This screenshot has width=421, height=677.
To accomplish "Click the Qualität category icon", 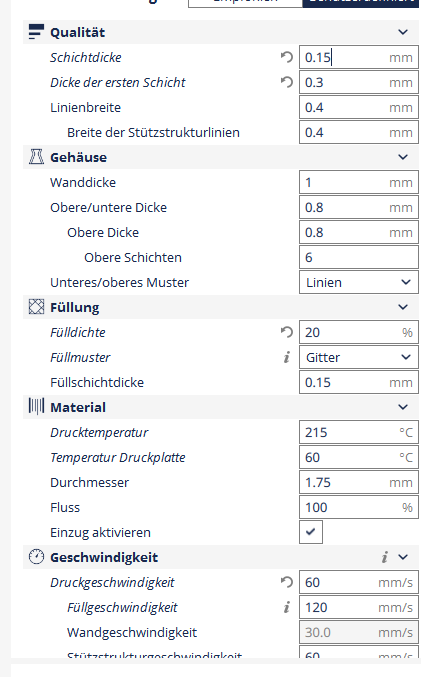I will (x=36, y=32).
